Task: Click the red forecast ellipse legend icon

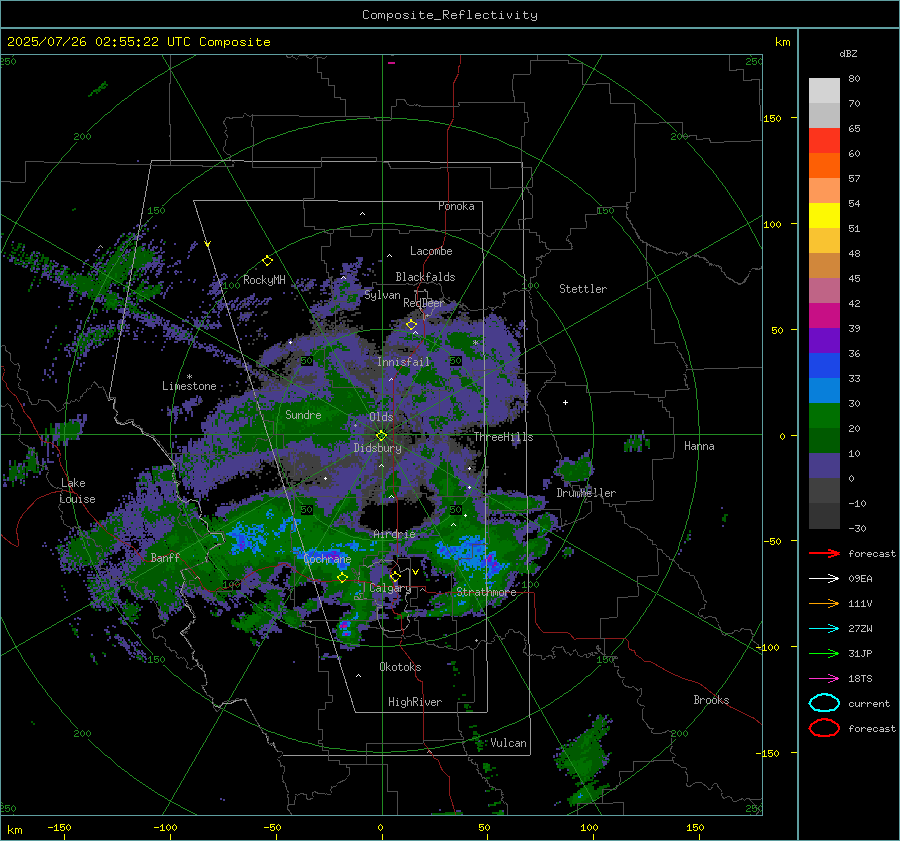Action: (x=824, y=728)
